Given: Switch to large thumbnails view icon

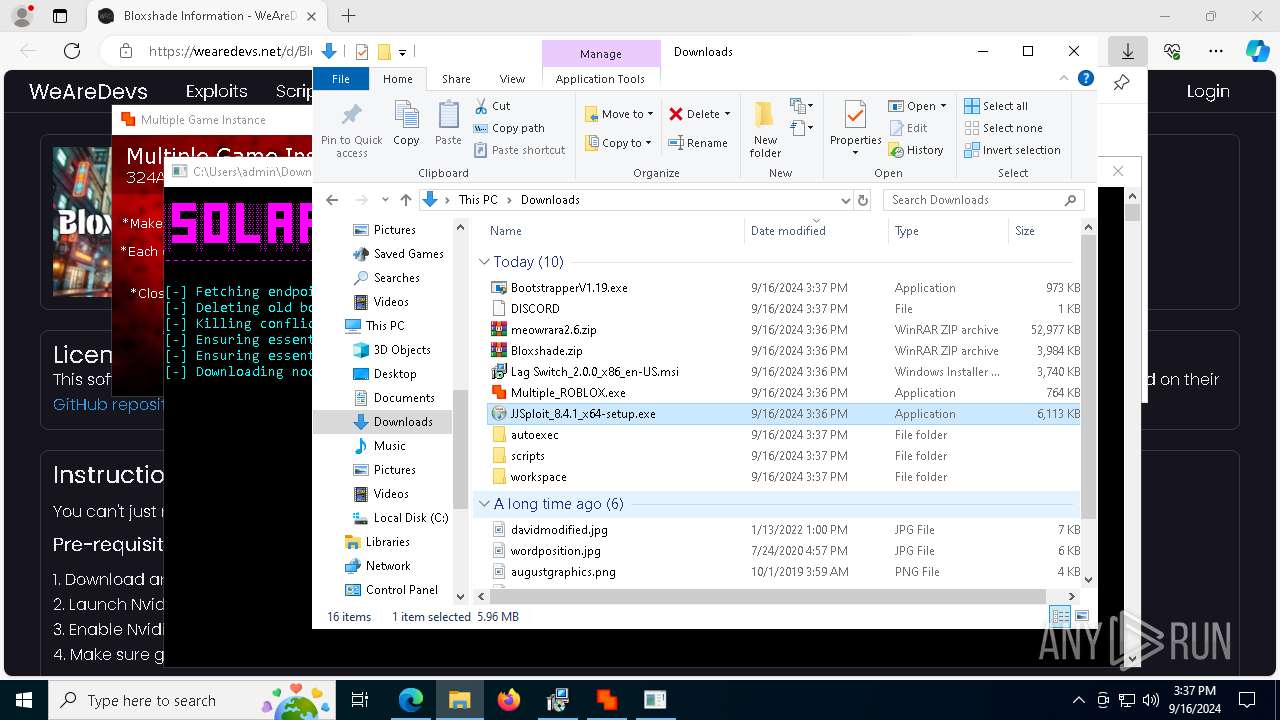Looking at the screenshot, I should 1082,617.
